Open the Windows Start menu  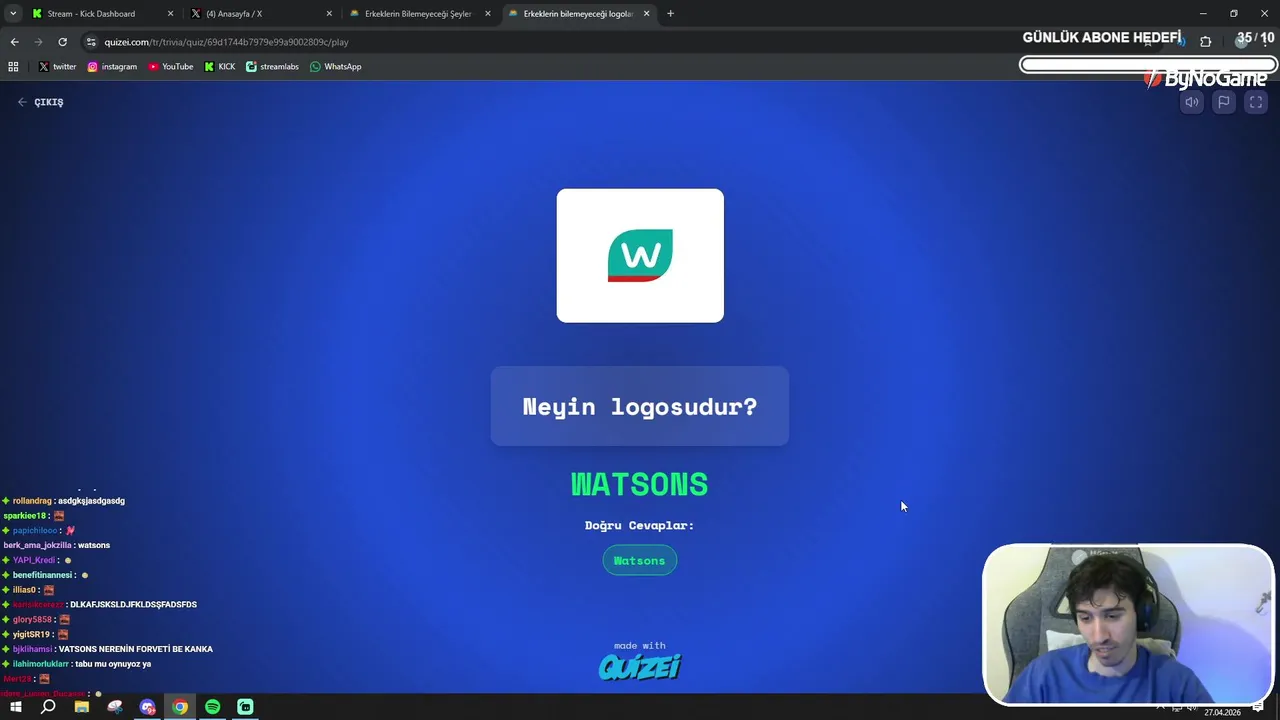[x=15, y=707]
